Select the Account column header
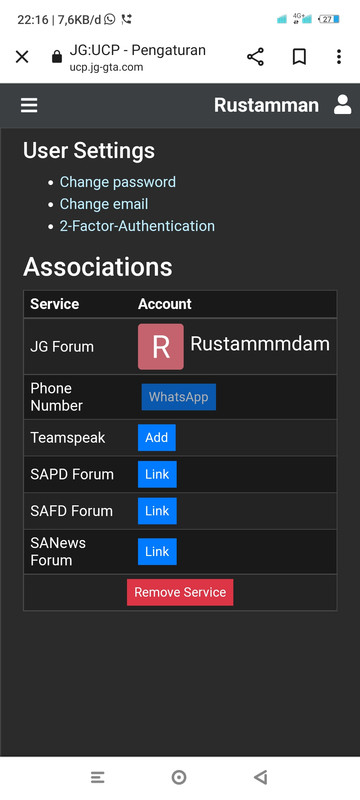 point(165,304)
